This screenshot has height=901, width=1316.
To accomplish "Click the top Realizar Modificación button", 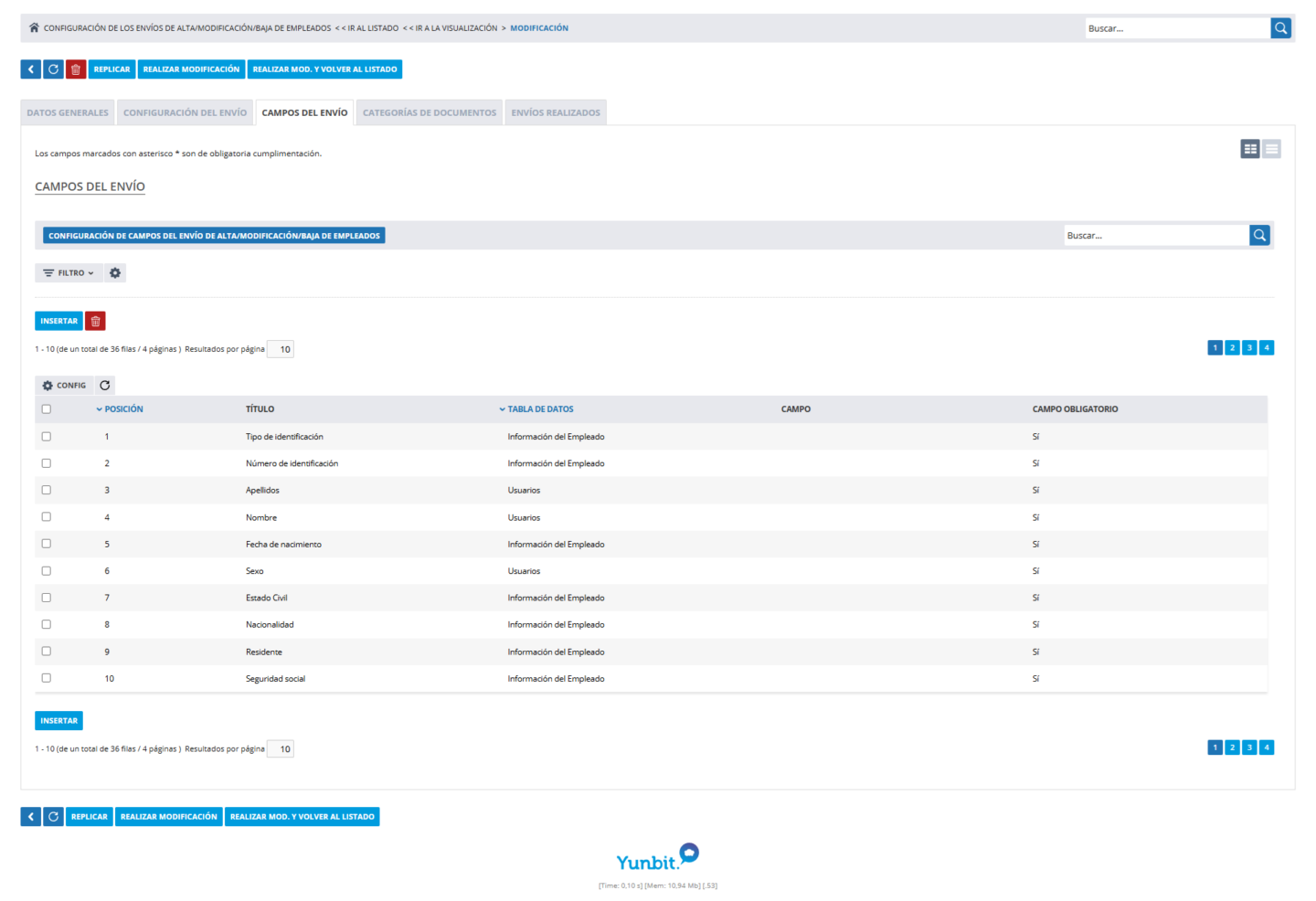I will [191, 69].
